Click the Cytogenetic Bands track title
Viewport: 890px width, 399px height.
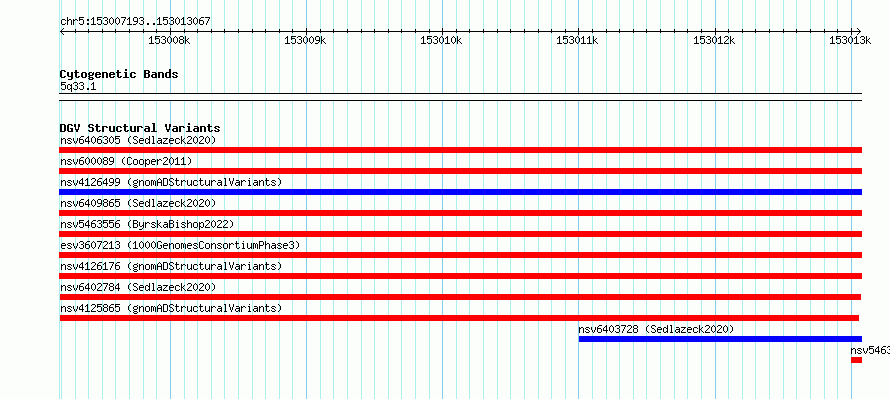tap(119, 74)
